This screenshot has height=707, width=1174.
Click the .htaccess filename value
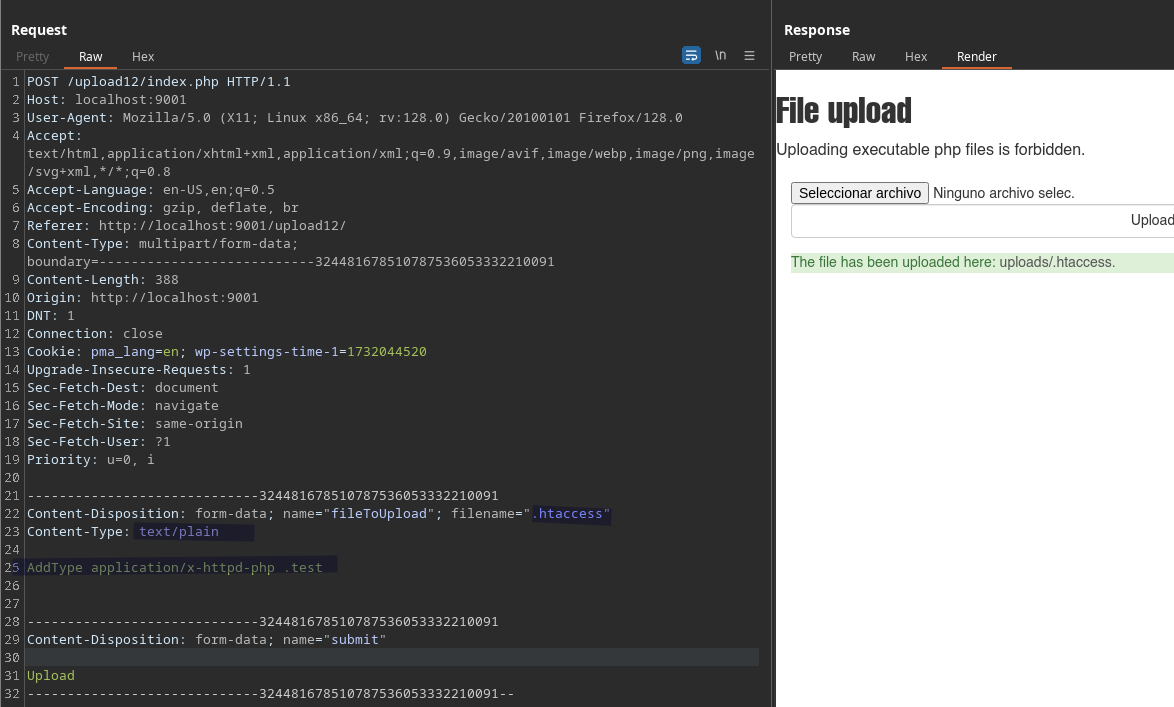click(567, 514)
